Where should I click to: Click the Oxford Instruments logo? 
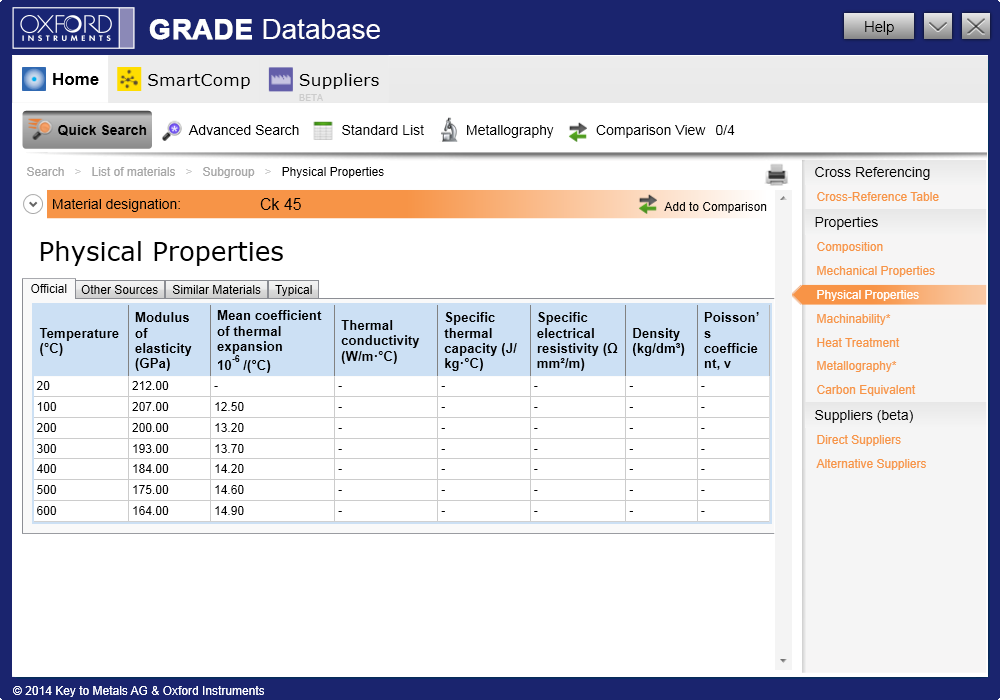(x=73, y=28)
